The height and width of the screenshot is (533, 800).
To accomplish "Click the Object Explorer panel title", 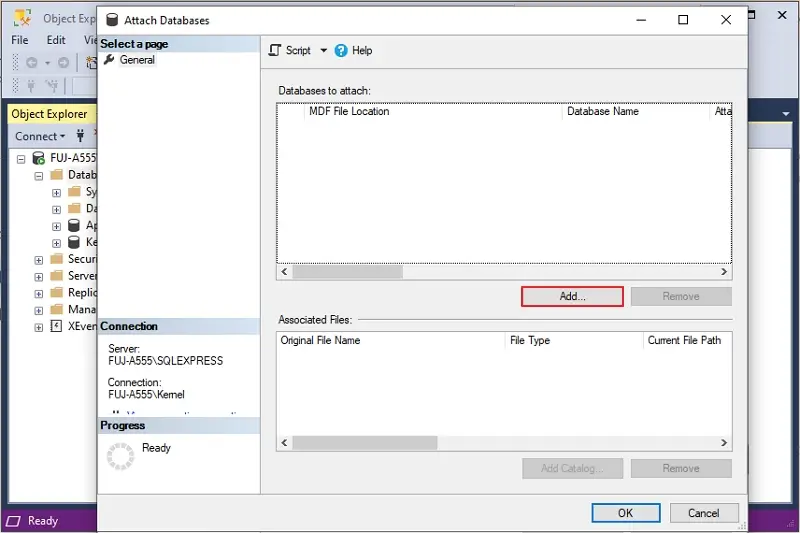I will (49, 114).
